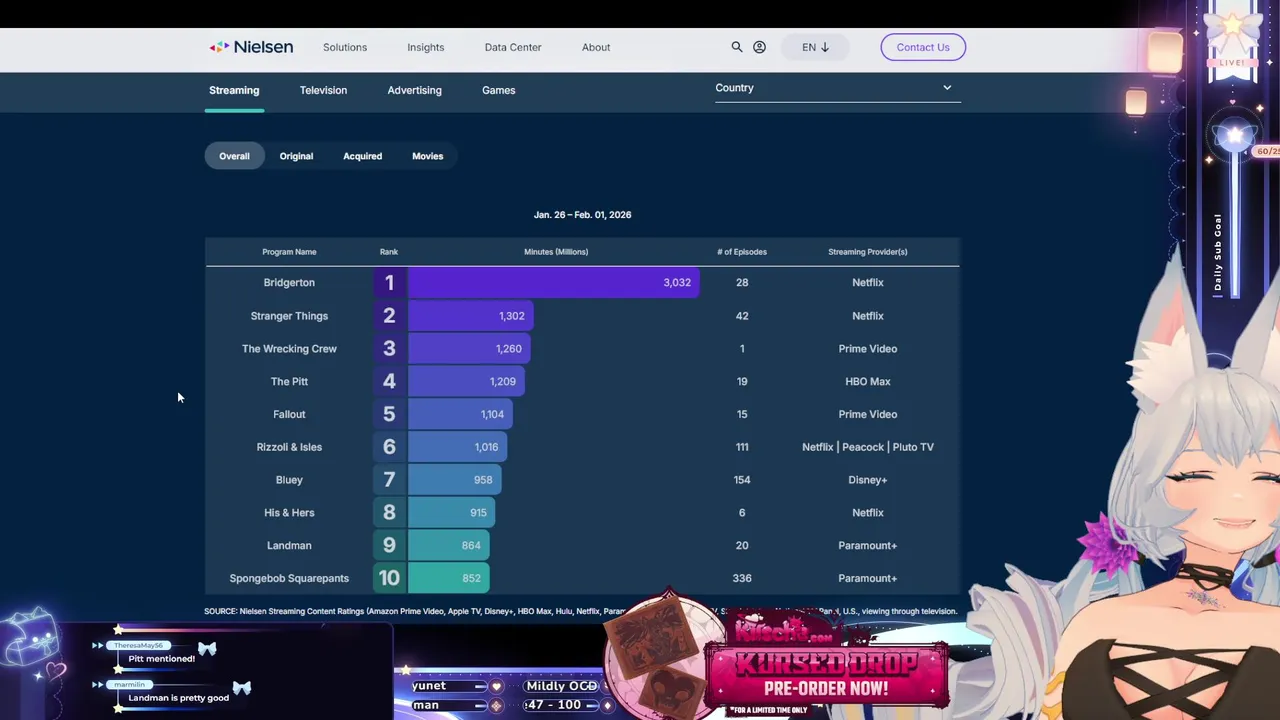Screen dimensions: 1280x720
Task: Switch to the Television tab
Action: 323,90
